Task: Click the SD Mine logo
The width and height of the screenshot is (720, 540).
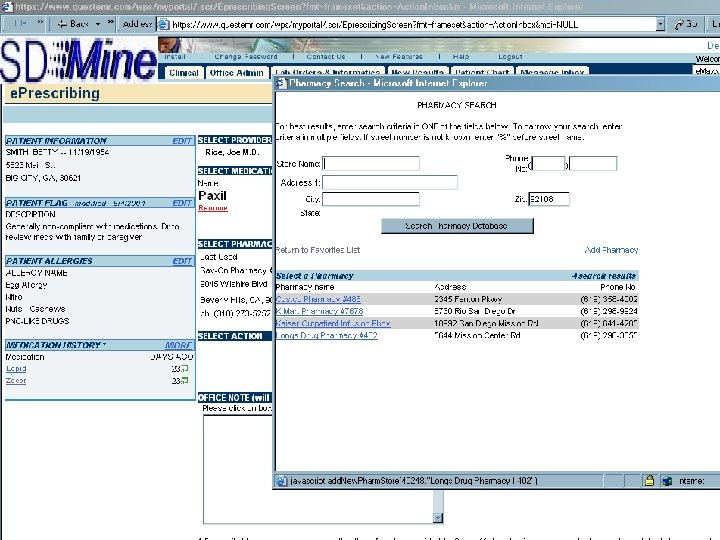Action: tap(78, 60)
